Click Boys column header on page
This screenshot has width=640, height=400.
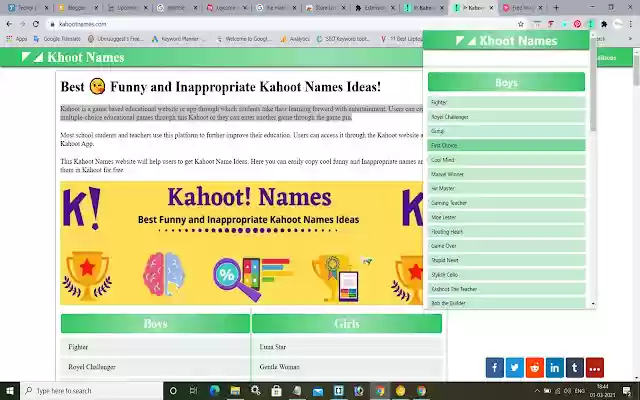click(156, 324)
